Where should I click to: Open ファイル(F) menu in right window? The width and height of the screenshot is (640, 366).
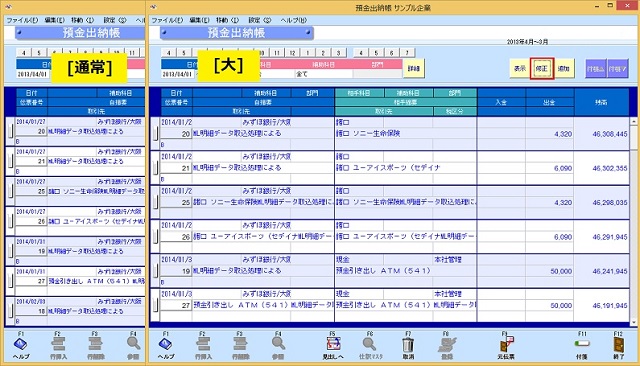(x=167, y=20)
